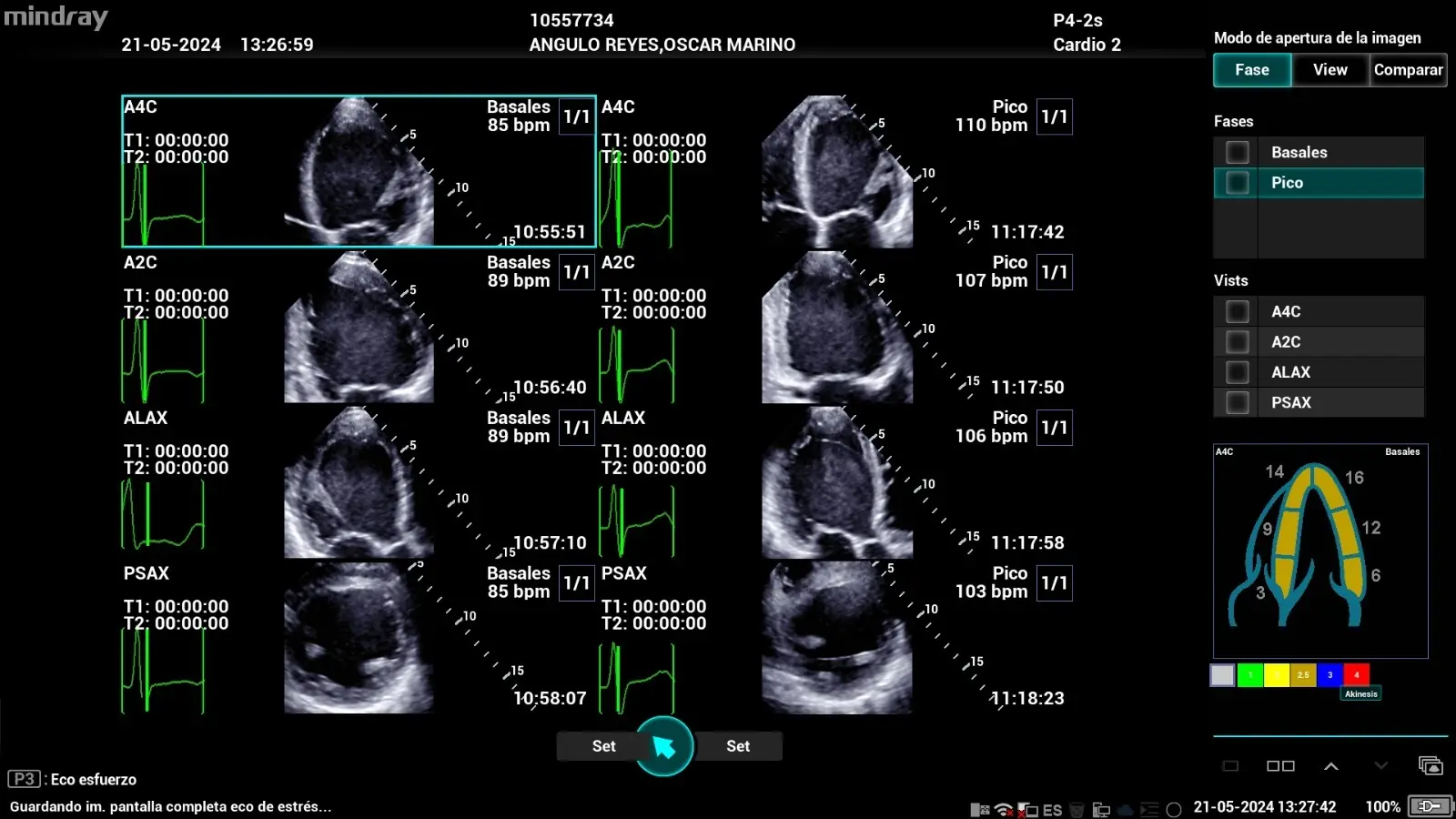This screenshot has width=1456, height=819.
Task: Pick the red Akinesis score swatch
Action: tap(1356, 675)
